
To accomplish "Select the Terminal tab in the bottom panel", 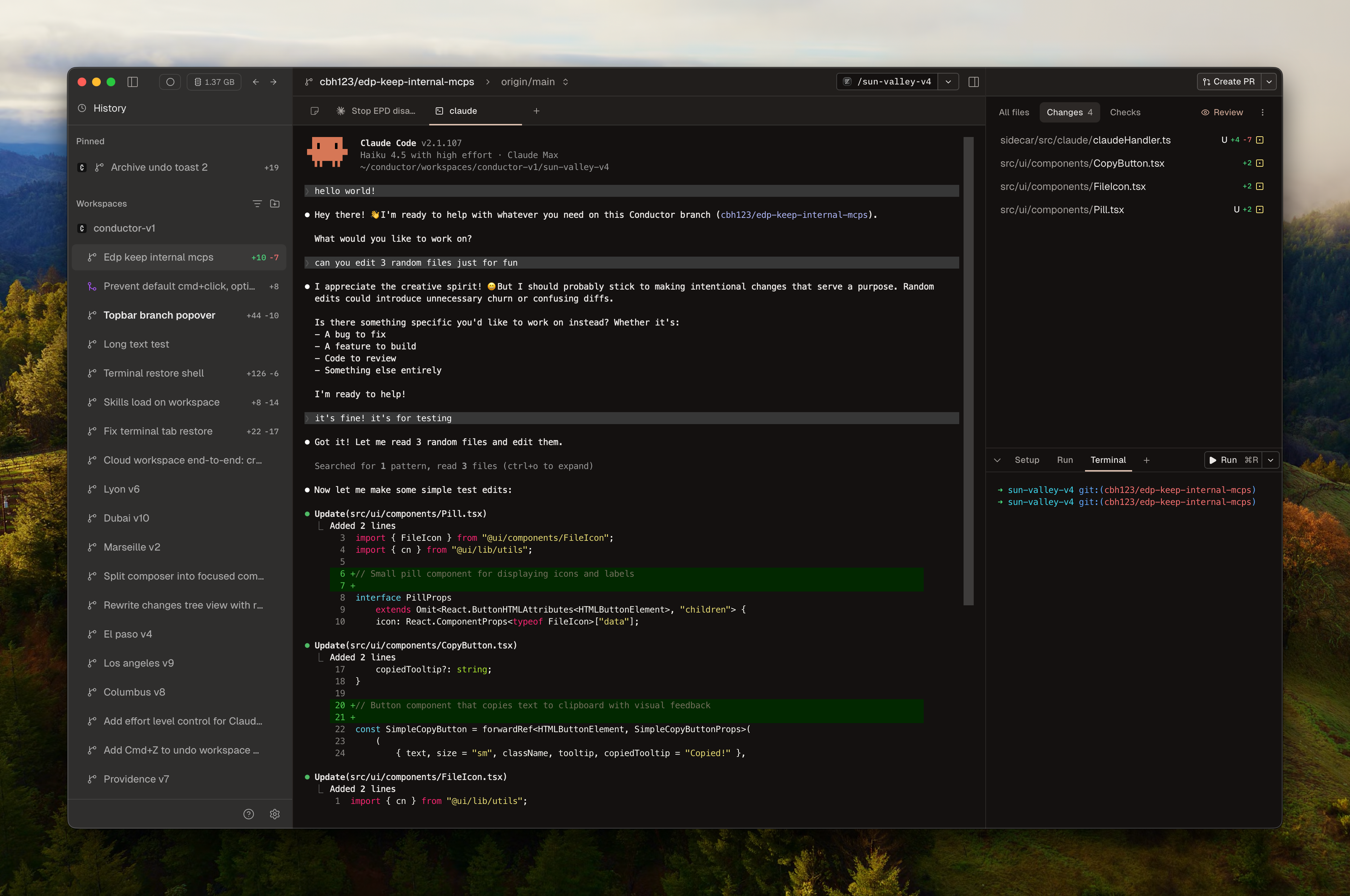I will pyautogui.click(x=1108, y=460).
